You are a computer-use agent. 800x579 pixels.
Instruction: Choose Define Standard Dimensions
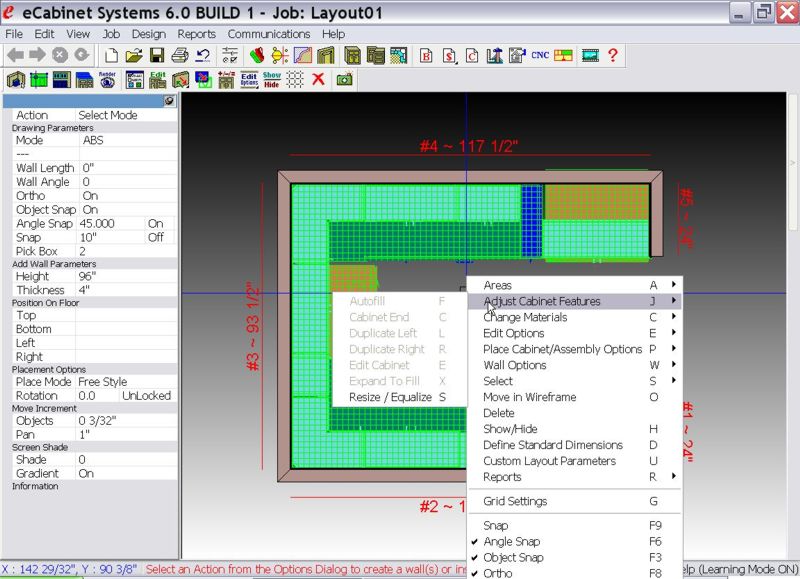[x=575, y=445]
